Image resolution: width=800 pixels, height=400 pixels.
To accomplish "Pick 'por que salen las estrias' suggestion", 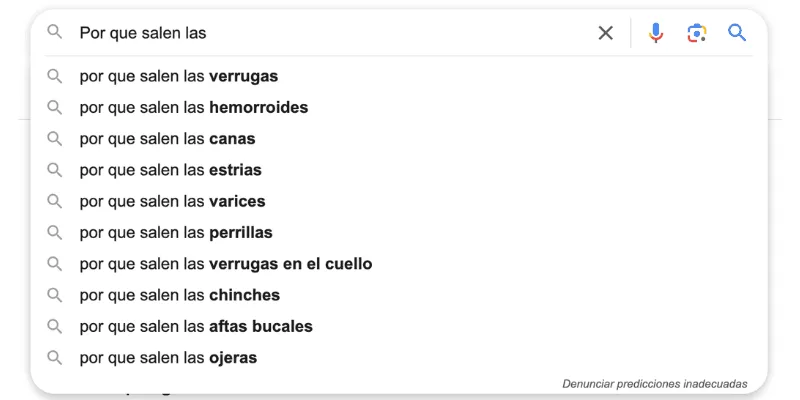I will point(171,170).
